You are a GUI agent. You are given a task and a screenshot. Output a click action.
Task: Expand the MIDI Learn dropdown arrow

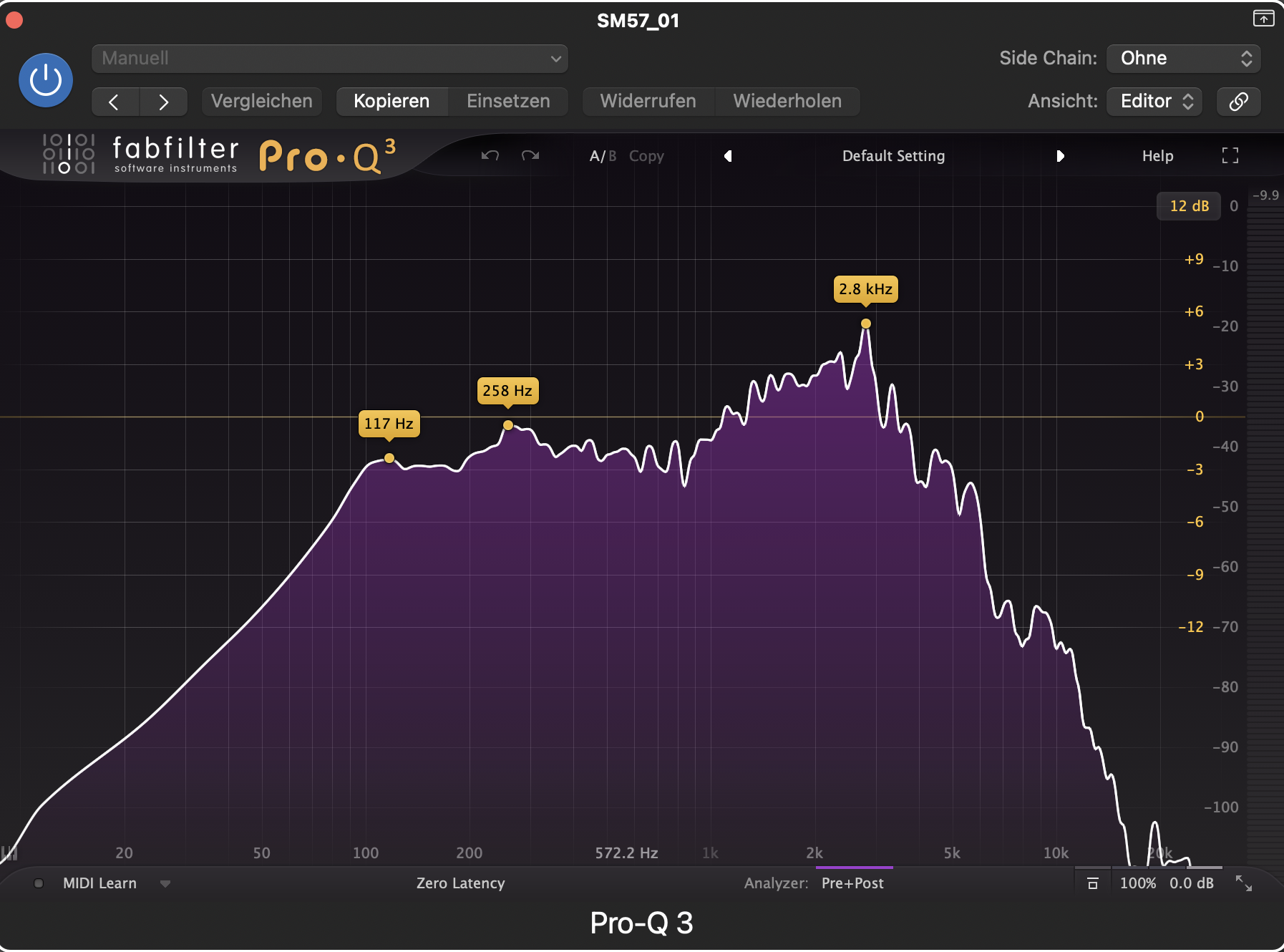pyautogui.click(x=165, y=884)
